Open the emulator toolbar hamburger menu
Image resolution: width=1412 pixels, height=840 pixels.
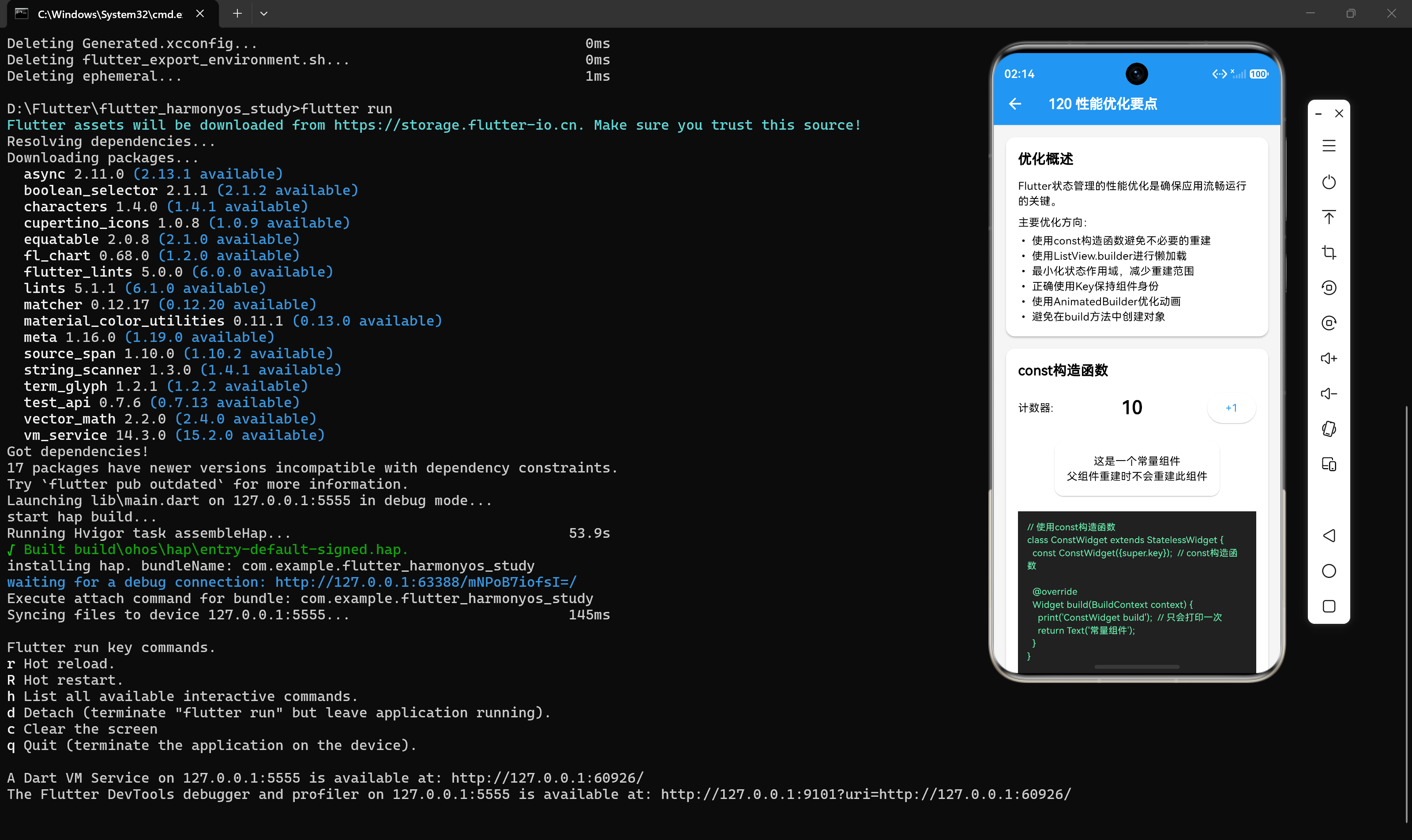point(1329,146)
